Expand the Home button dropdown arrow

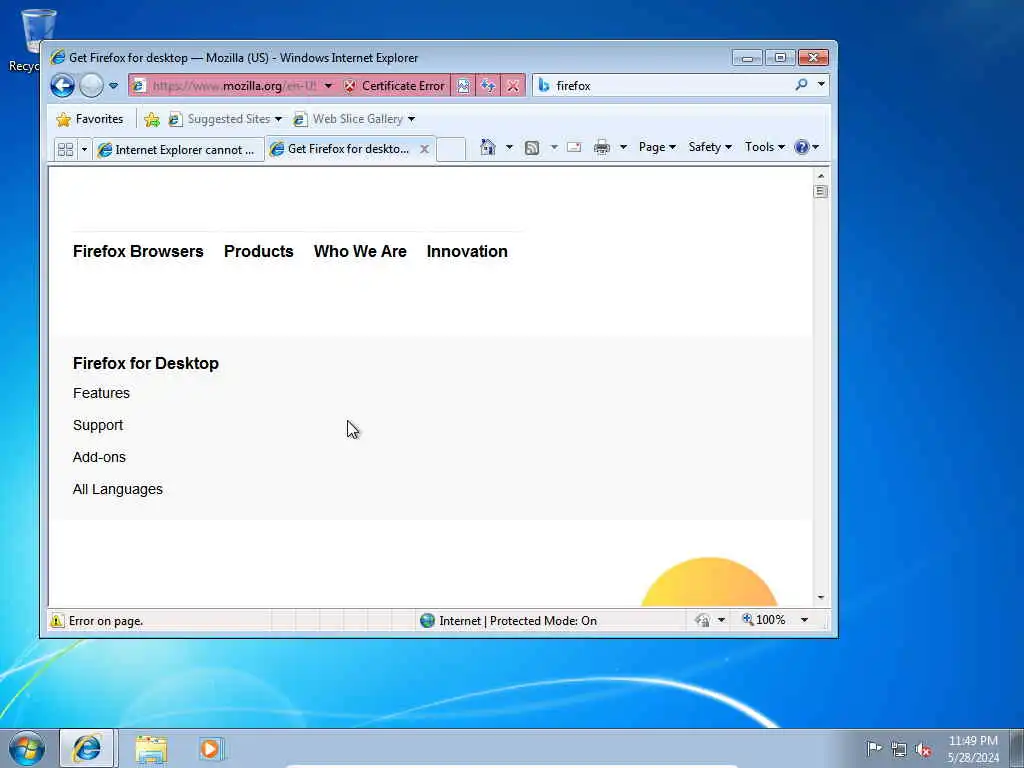(509, 147)
